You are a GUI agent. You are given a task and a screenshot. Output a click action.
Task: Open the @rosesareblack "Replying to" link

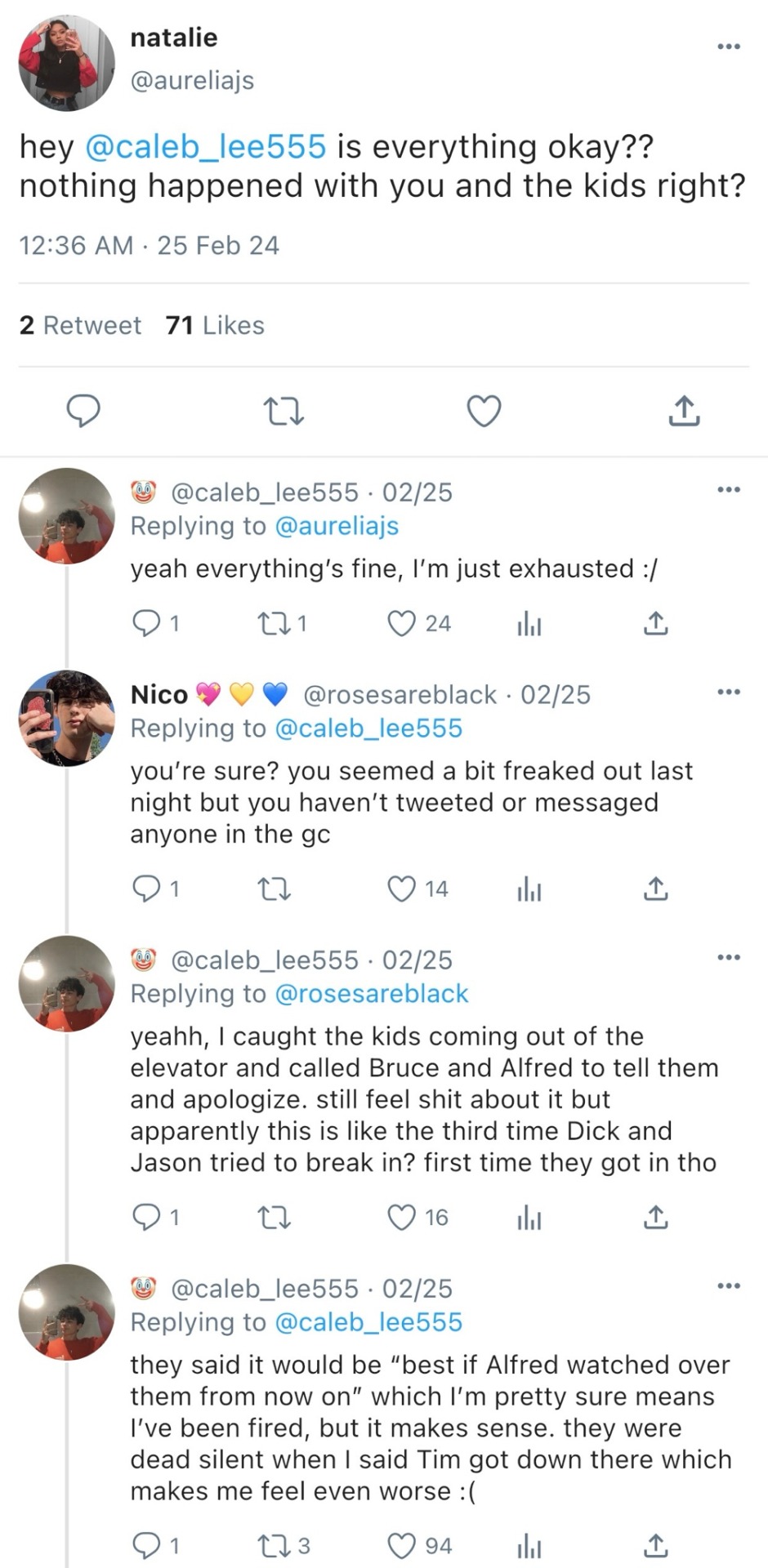coord(372,994)
